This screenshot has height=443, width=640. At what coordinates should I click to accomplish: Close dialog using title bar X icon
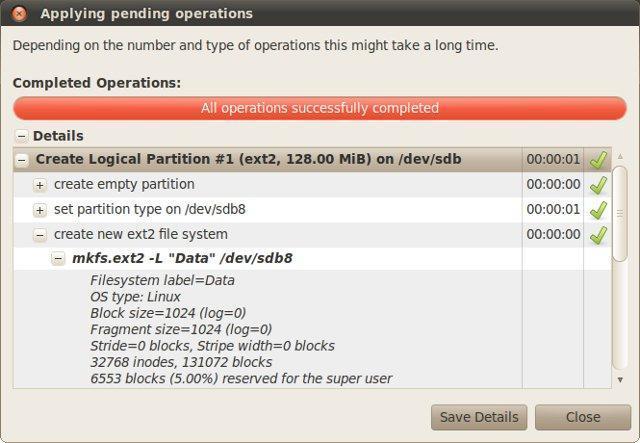point(19,14)
